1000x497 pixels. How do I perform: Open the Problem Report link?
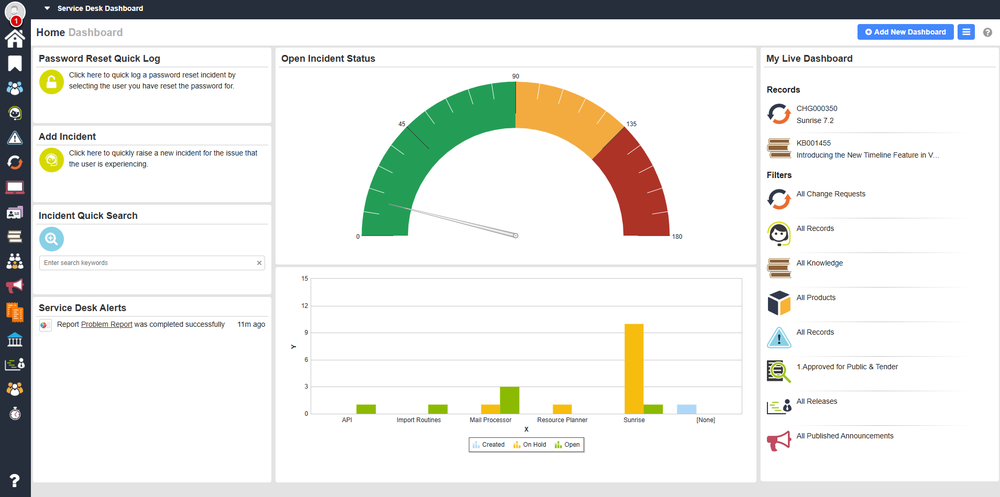tap(107, 324)
